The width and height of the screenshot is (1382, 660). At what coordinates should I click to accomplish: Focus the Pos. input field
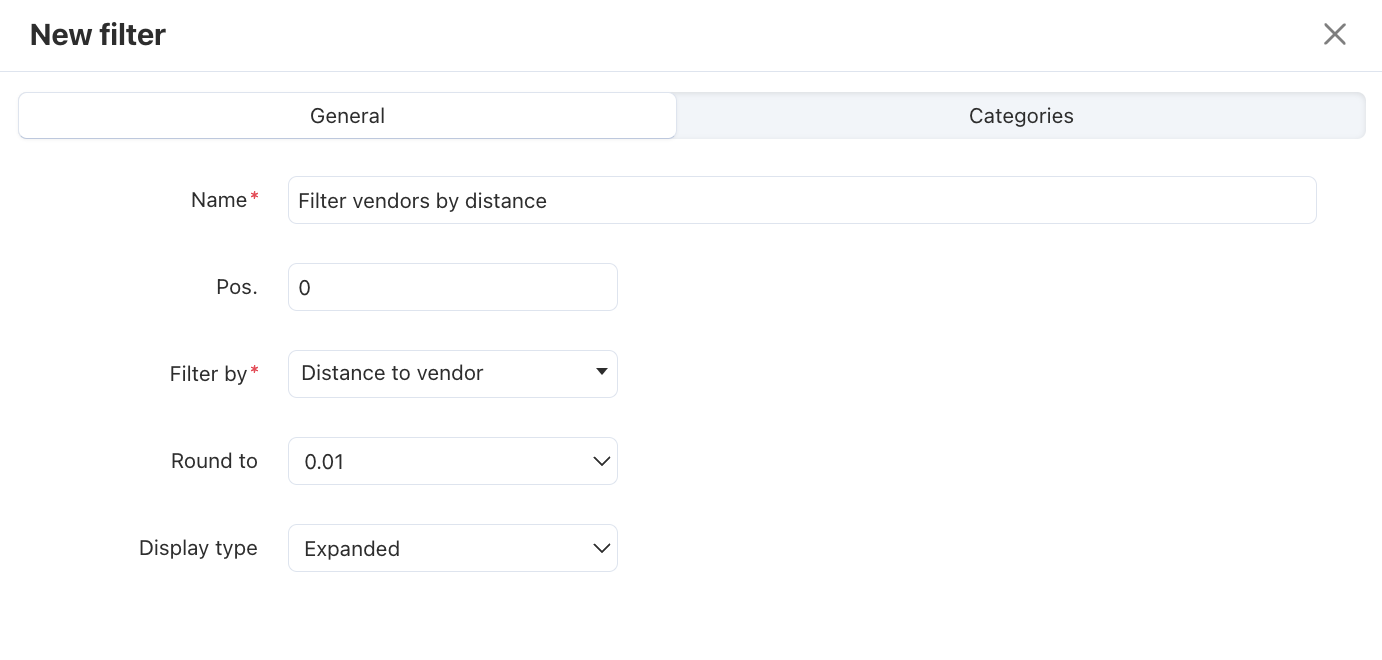pos(453,287)
